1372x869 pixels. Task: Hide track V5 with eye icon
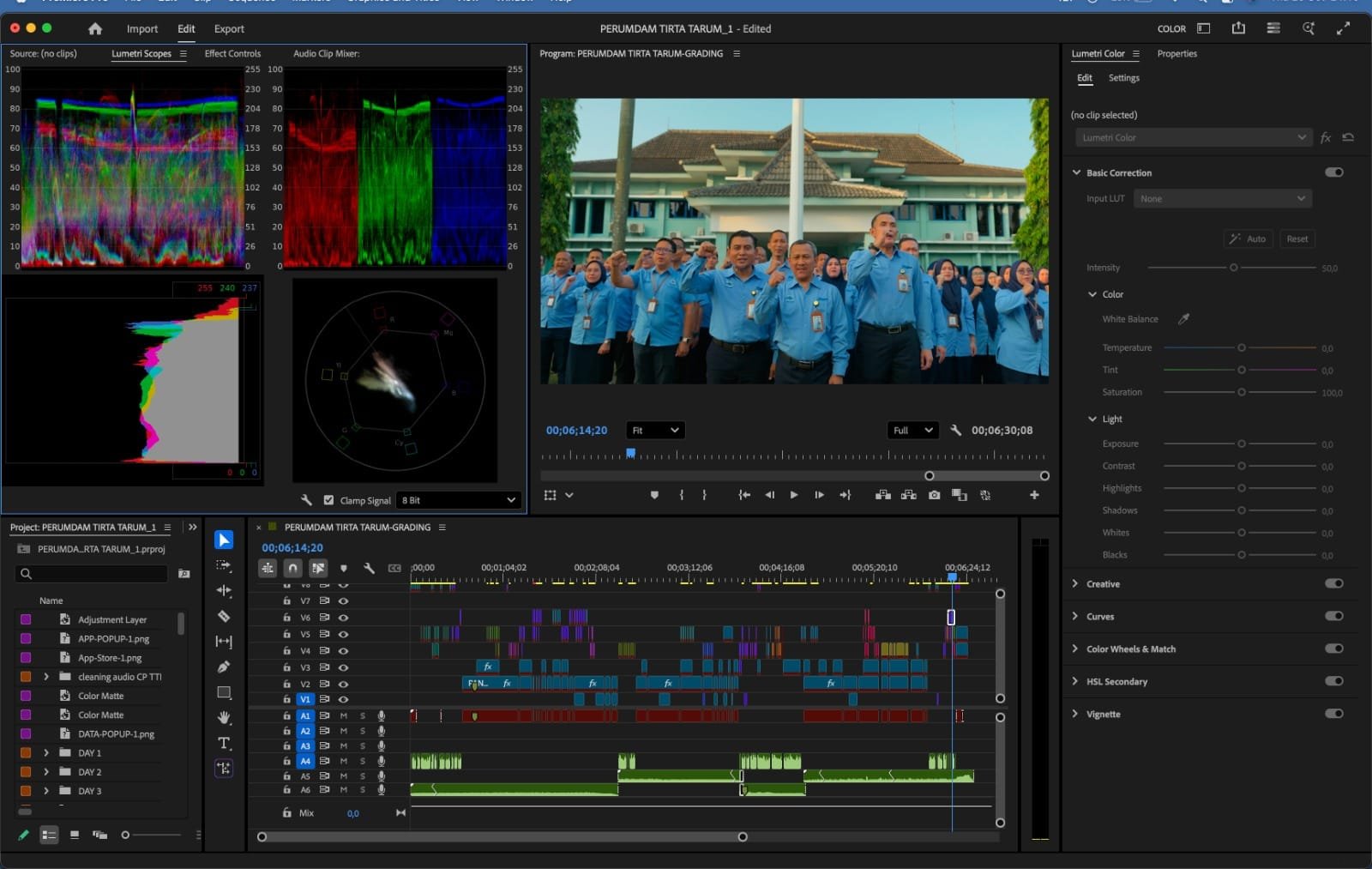[343, 634]
